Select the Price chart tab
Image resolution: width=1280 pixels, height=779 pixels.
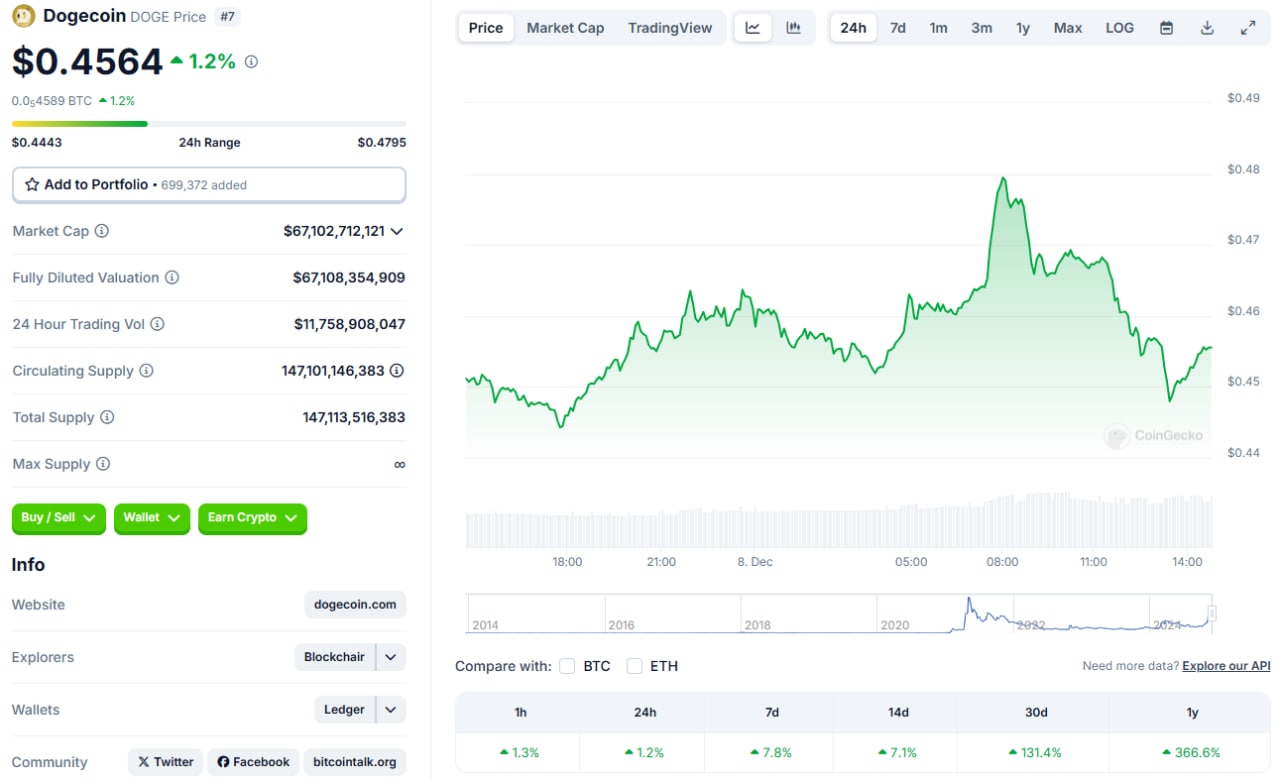coord(486,28)
